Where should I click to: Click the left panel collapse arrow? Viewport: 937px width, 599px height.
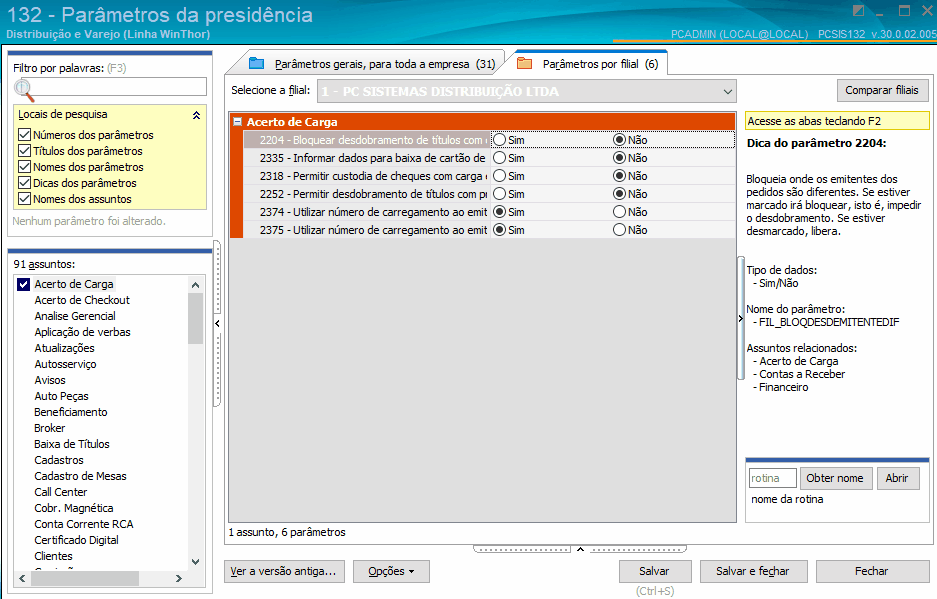pyautogui.click(x=218, y=323)
